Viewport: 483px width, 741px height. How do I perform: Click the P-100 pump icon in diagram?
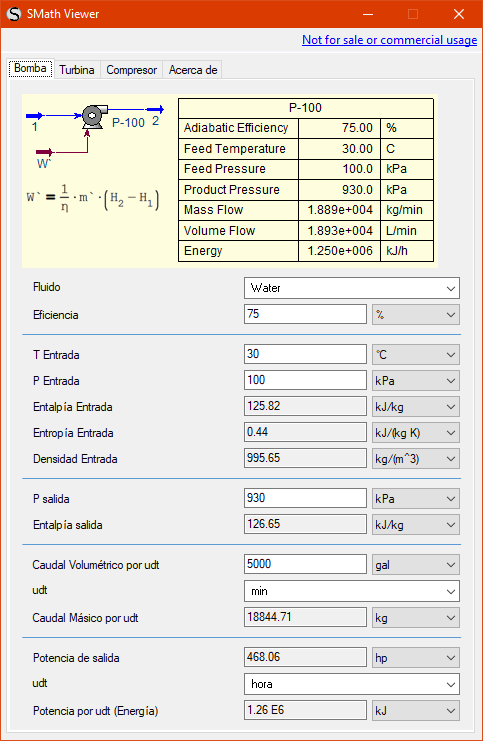94,116
